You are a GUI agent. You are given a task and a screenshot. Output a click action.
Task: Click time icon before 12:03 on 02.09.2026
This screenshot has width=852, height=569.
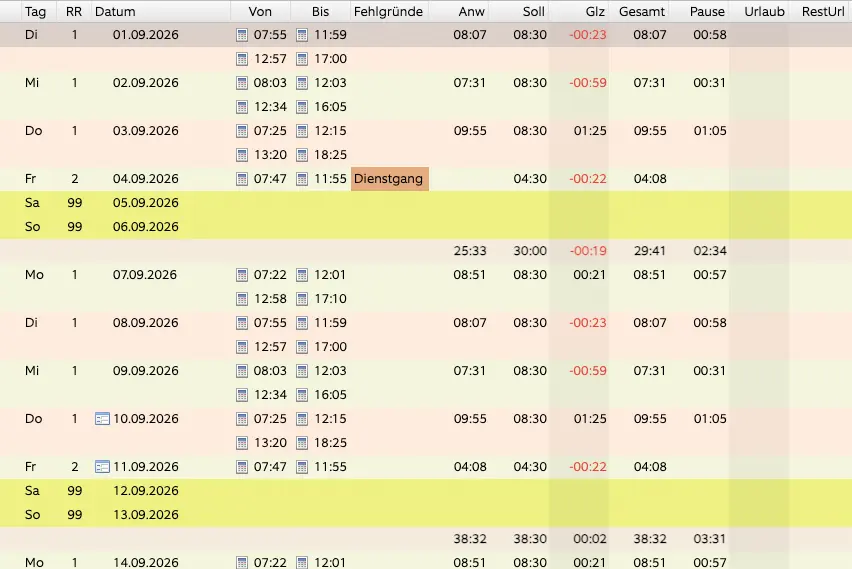pos(302,83)
